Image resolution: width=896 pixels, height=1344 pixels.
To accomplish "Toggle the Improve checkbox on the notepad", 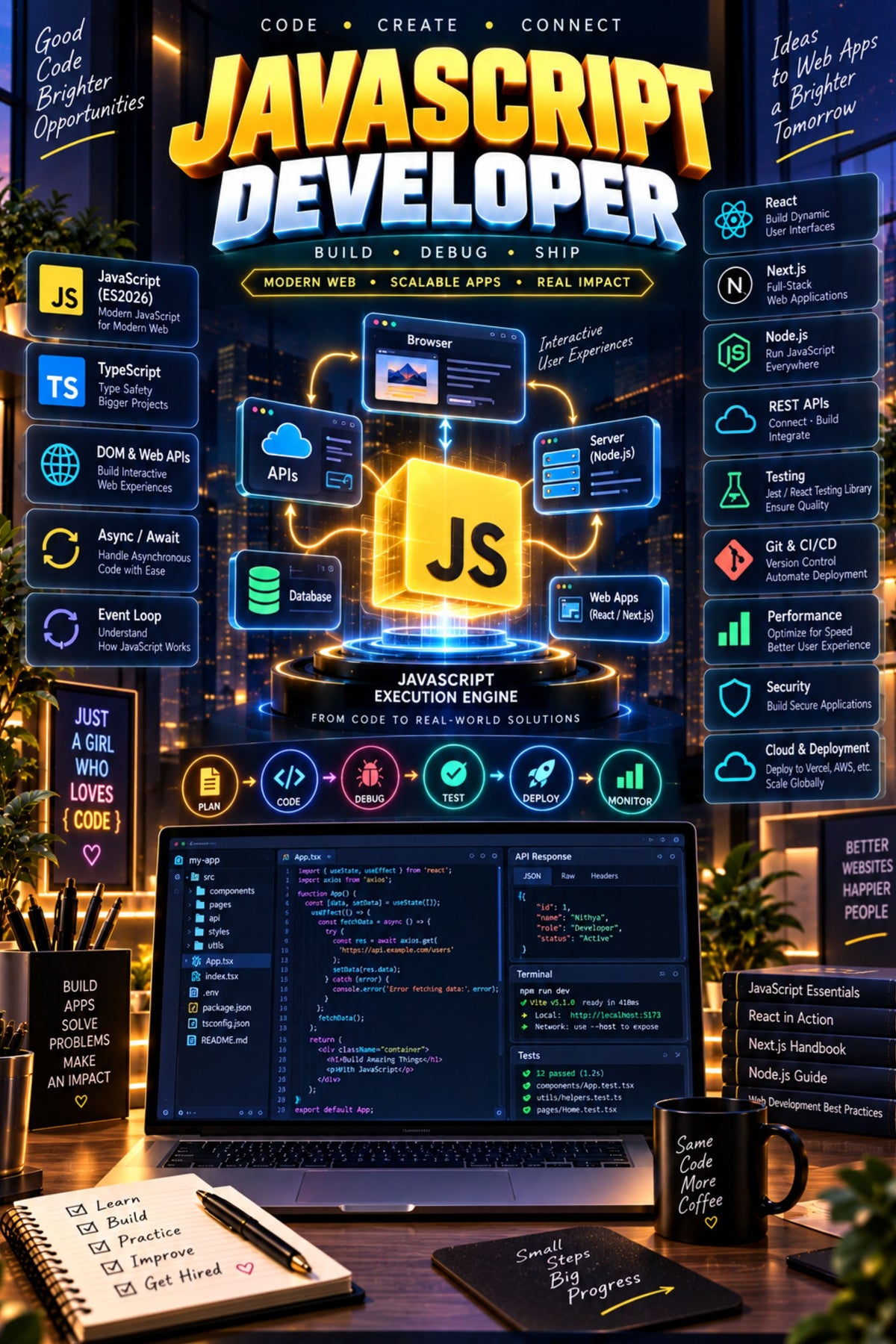I will (111, 1266).
